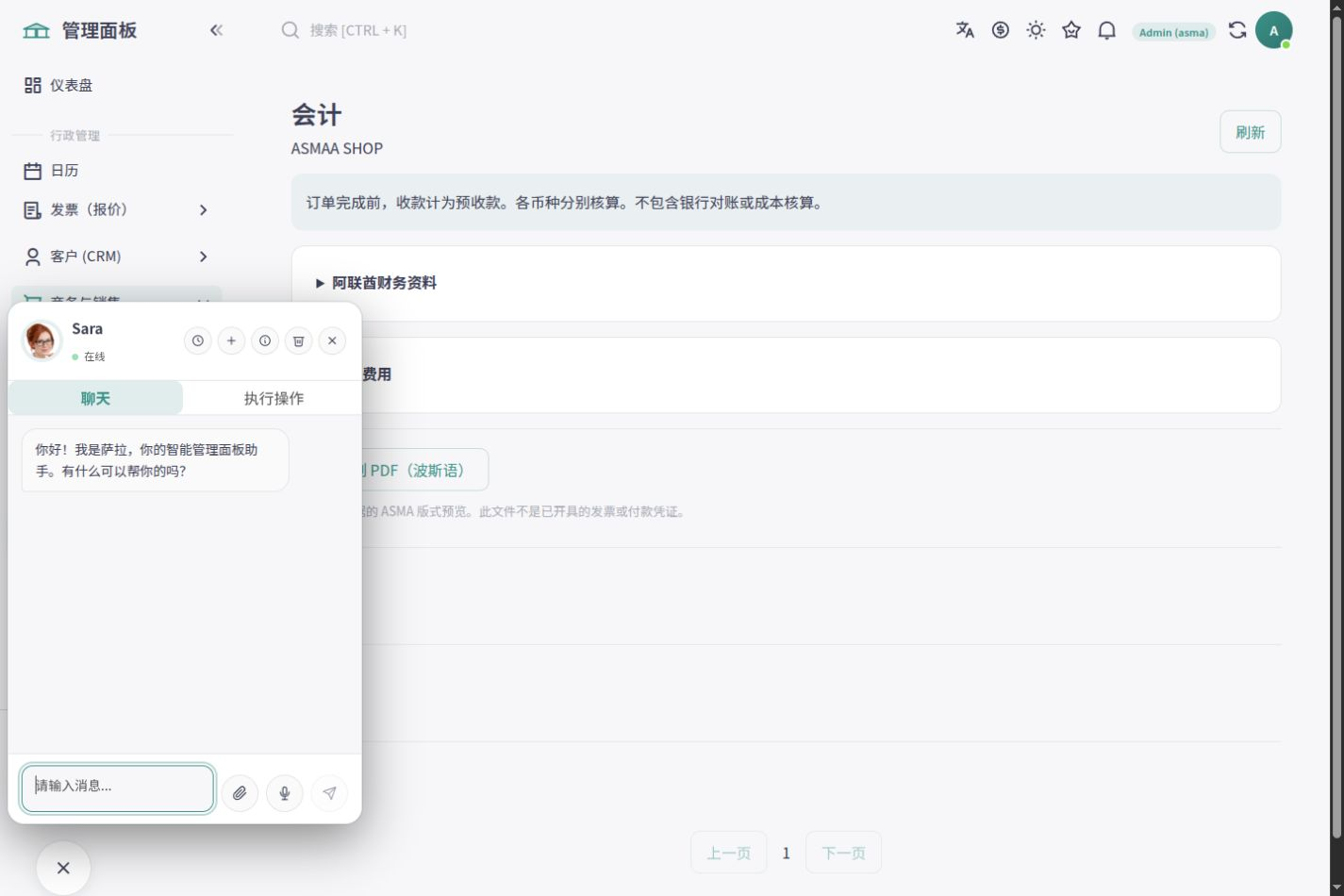Click the 日历 calendar icon
1344x896 pixels.
coord(33,171)
